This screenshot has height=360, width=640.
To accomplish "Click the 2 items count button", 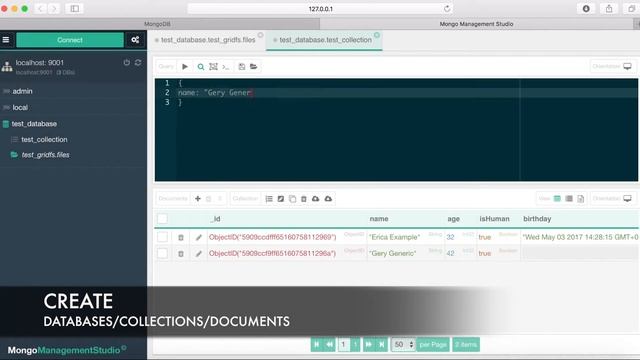I will (466, 344).
